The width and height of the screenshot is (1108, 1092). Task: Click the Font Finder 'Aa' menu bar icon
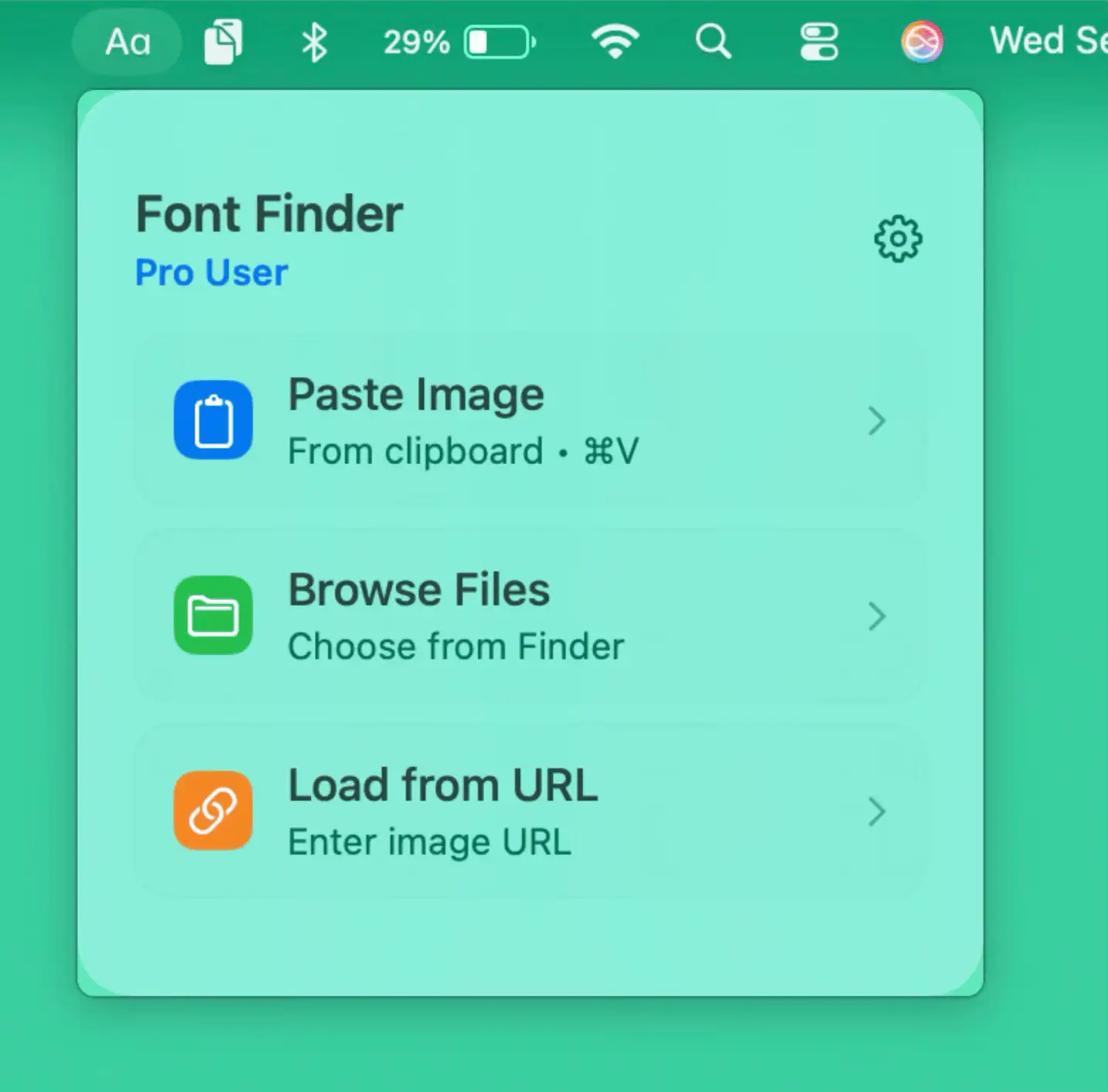coord(127,42)
